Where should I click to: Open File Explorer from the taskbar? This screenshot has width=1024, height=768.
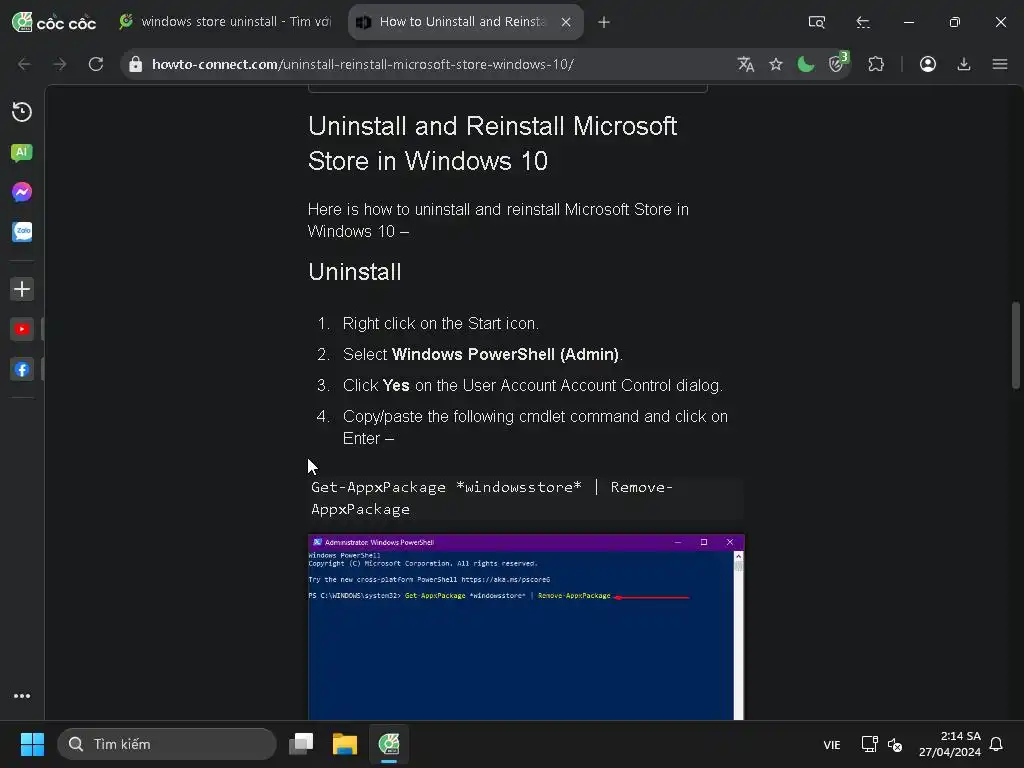pyautogui.click(x=345, y=744)
